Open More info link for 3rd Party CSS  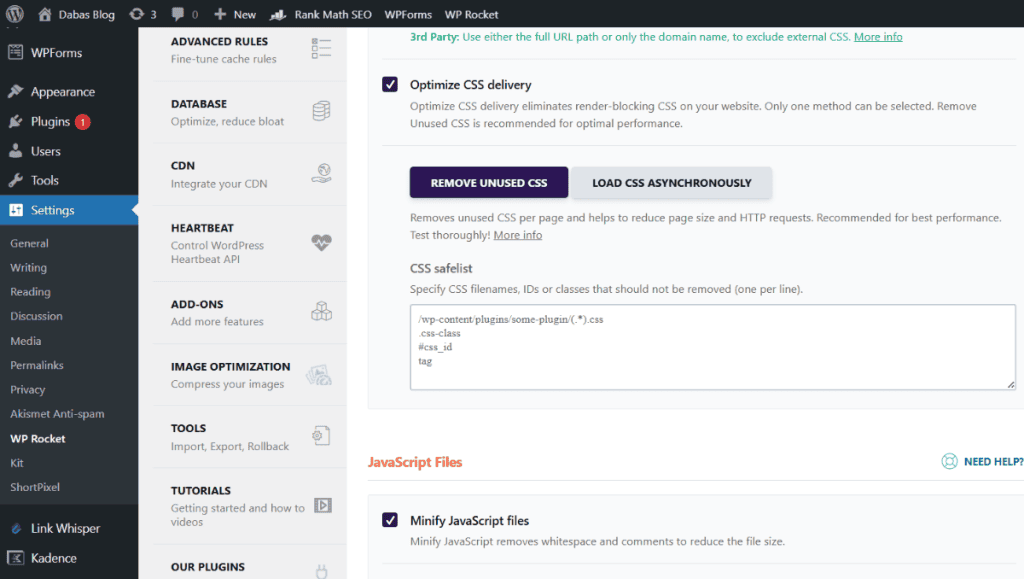[878, 37]
